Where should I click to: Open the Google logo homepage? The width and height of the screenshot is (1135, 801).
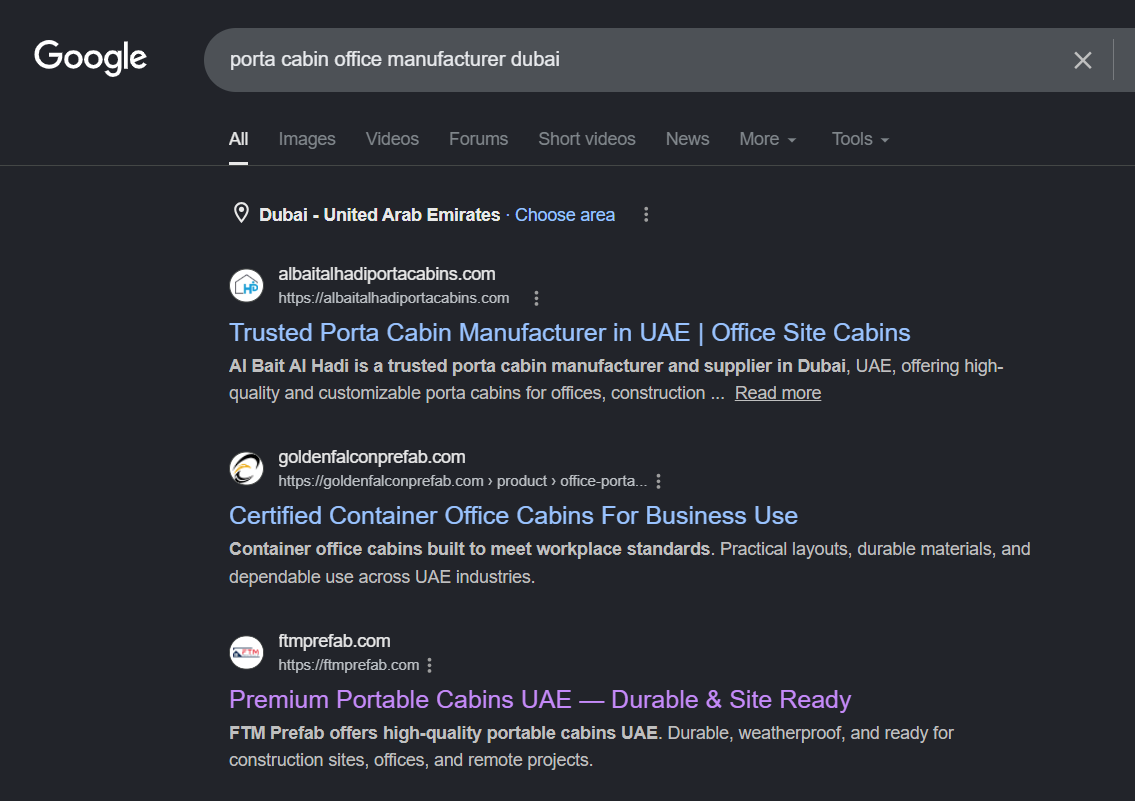(x=90, y=57)
